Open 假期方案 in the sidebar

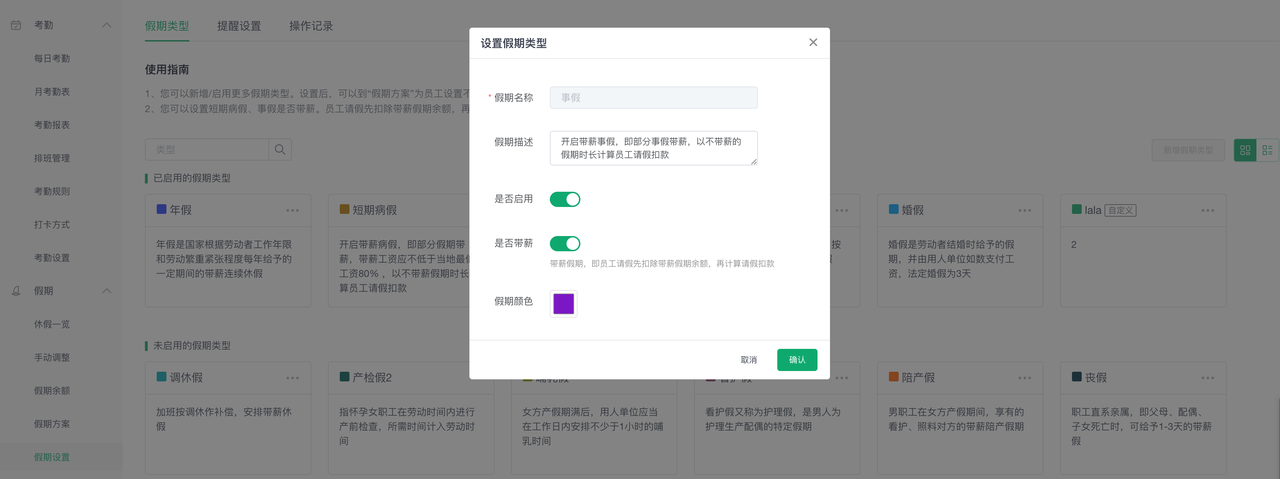tap(52, 424)
